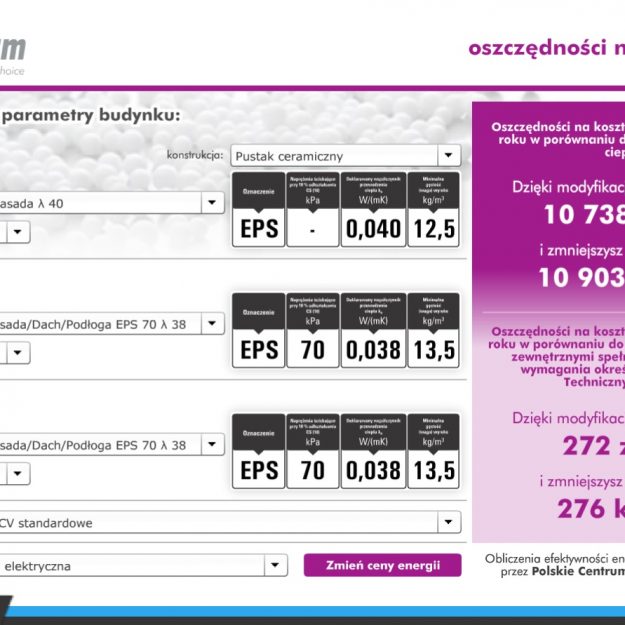Select the 0,038 W/(mK) tile in the last row

coord(373,452)
